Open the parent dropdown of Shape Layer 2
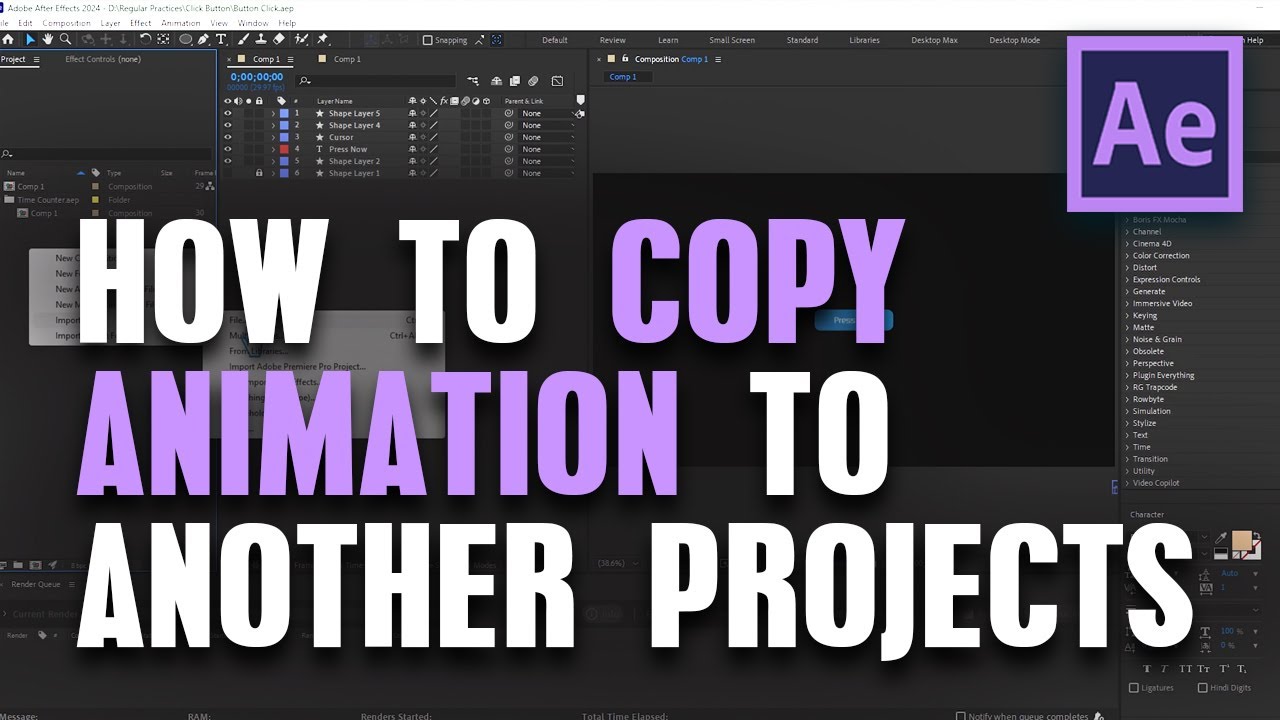 coord(548,161)
